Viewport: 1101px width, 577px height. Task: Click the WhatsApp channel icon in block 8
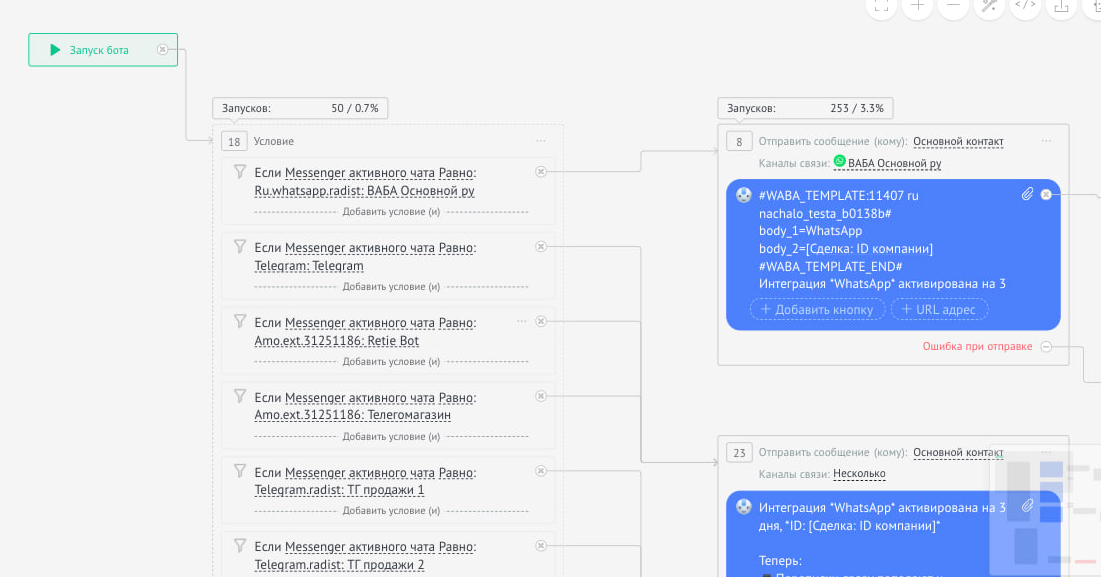[x=839, y=161]
